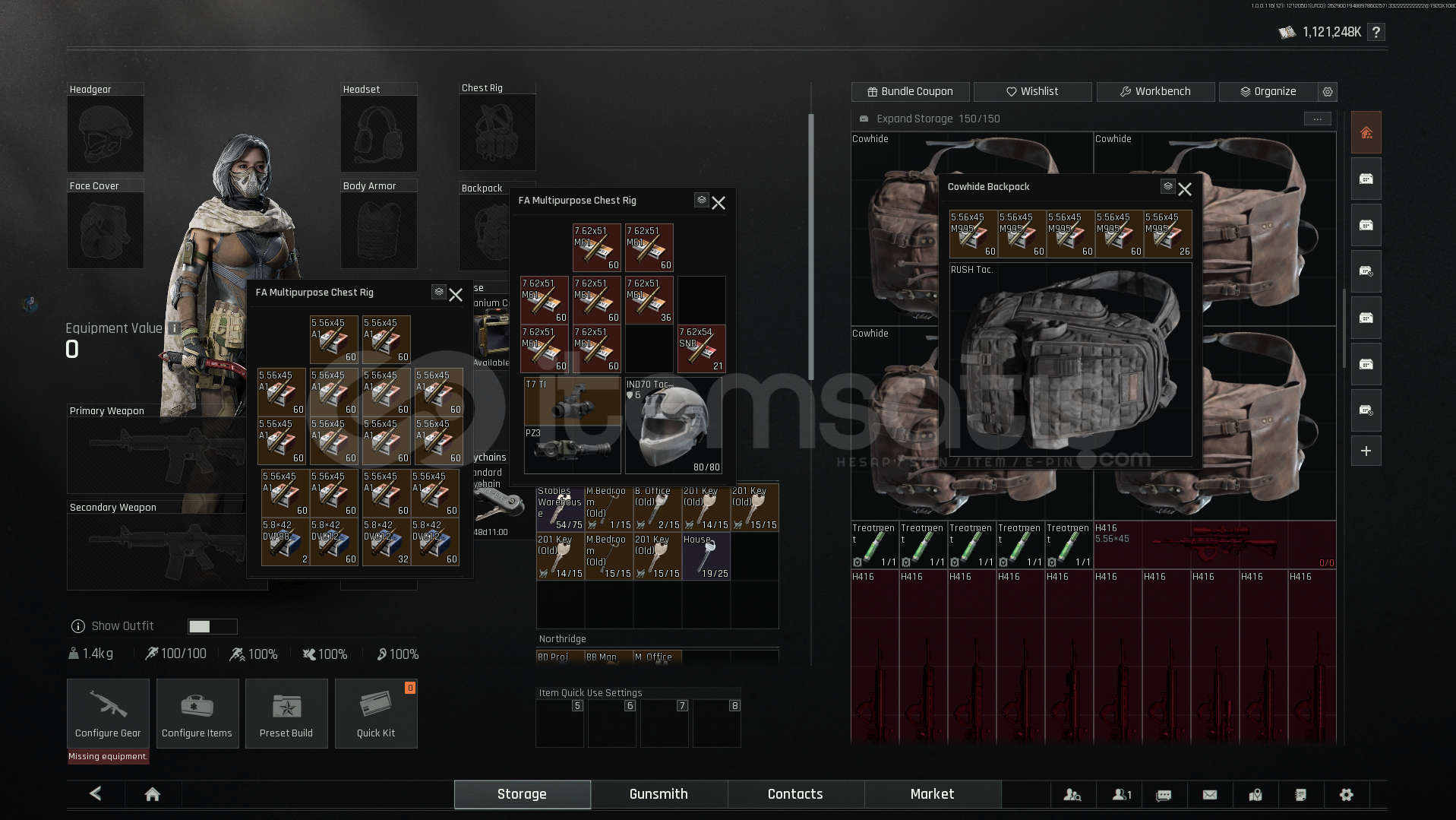1456x820 pixels.
Task: Open the home icon in bottom bar
Action: point(152,794)
